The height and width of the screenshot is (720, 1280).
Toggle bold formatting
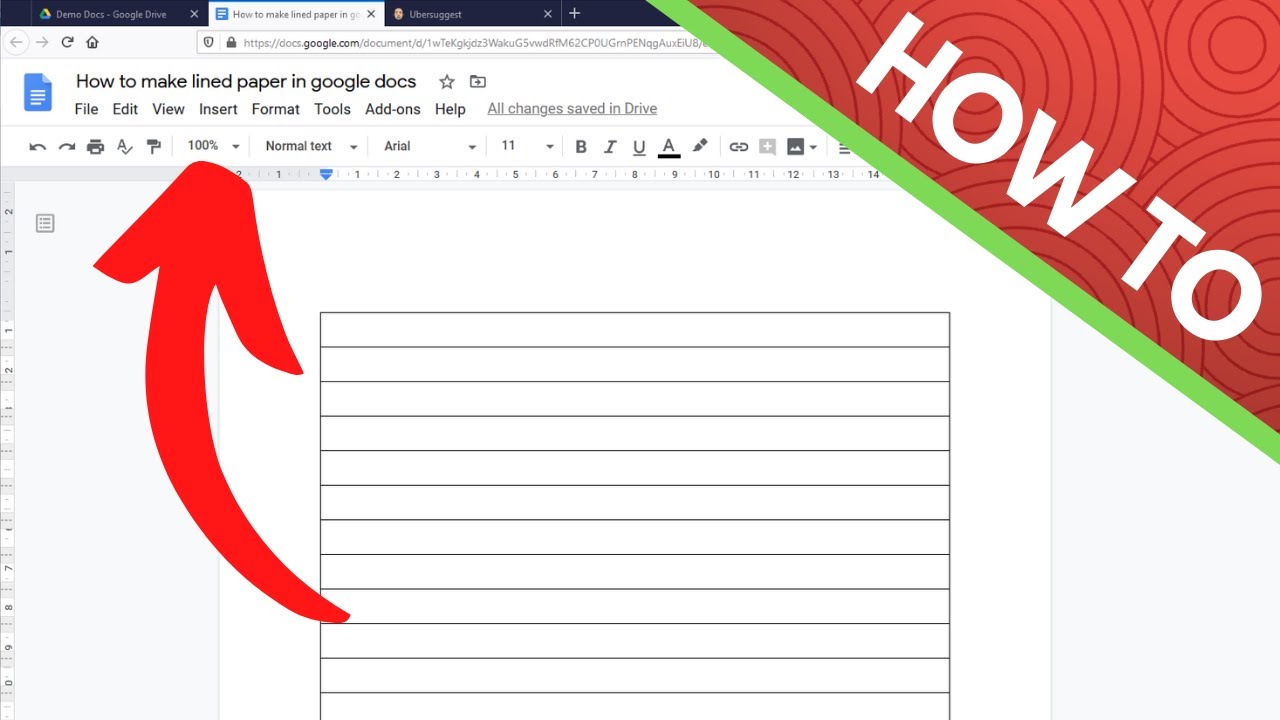point(581,146)
